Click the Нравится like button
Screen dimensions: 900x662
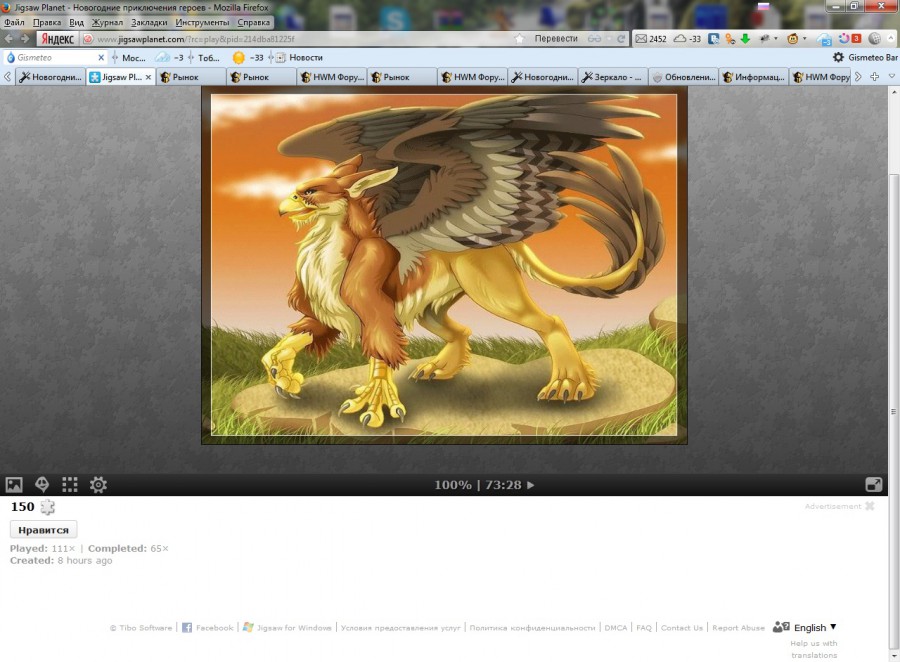(x=44, y=529)
